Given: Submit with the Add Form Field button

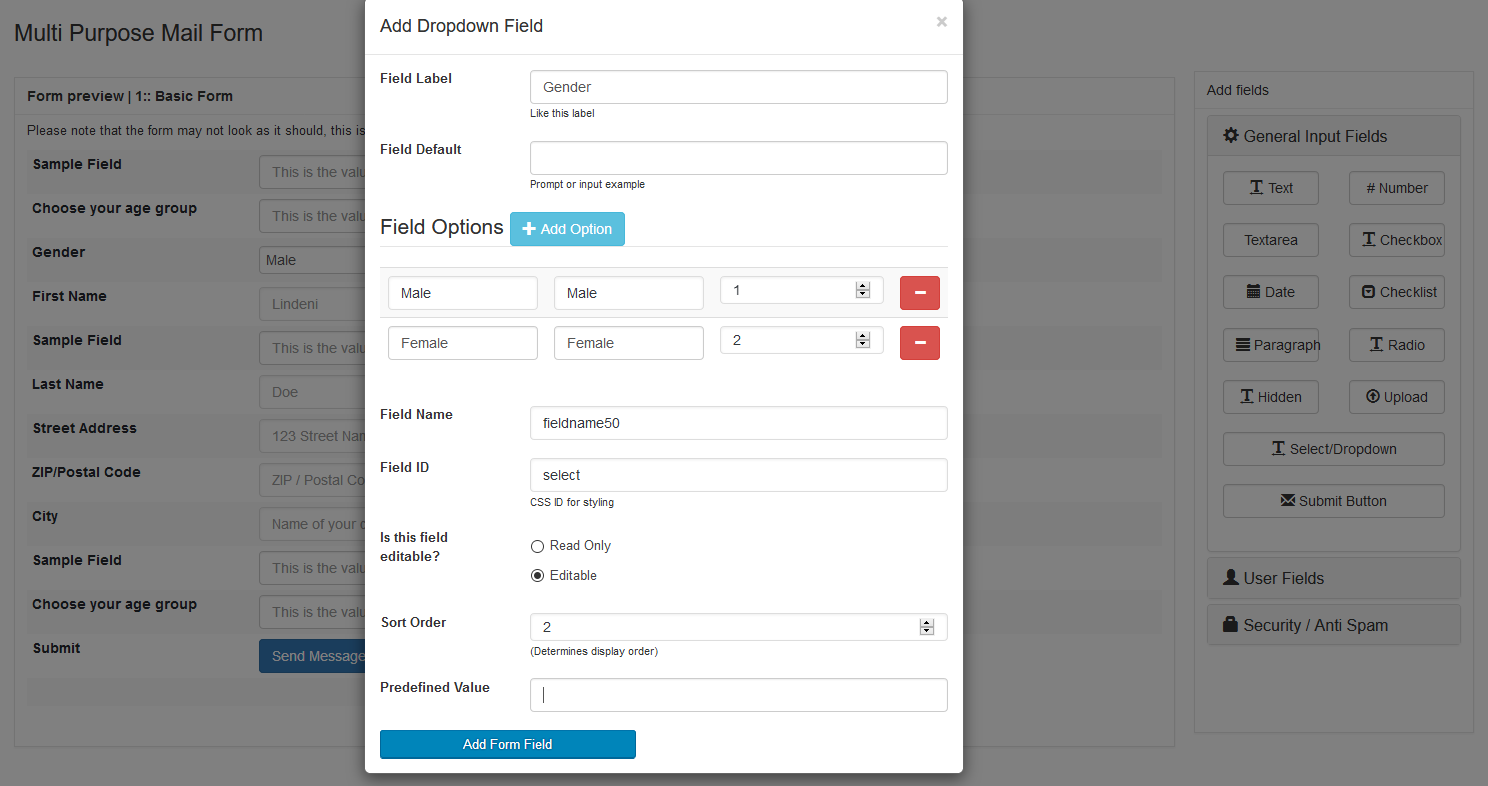Looking at the screenshot, I should tap(508, 744).
